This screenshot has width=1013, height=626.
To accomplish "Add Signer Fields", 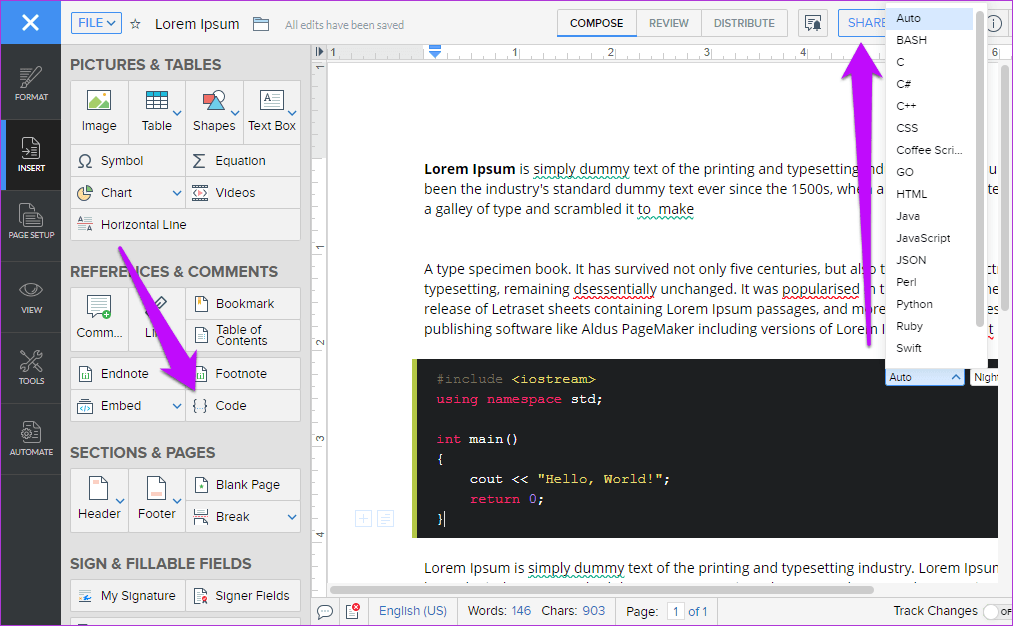I will coord(243,596).
